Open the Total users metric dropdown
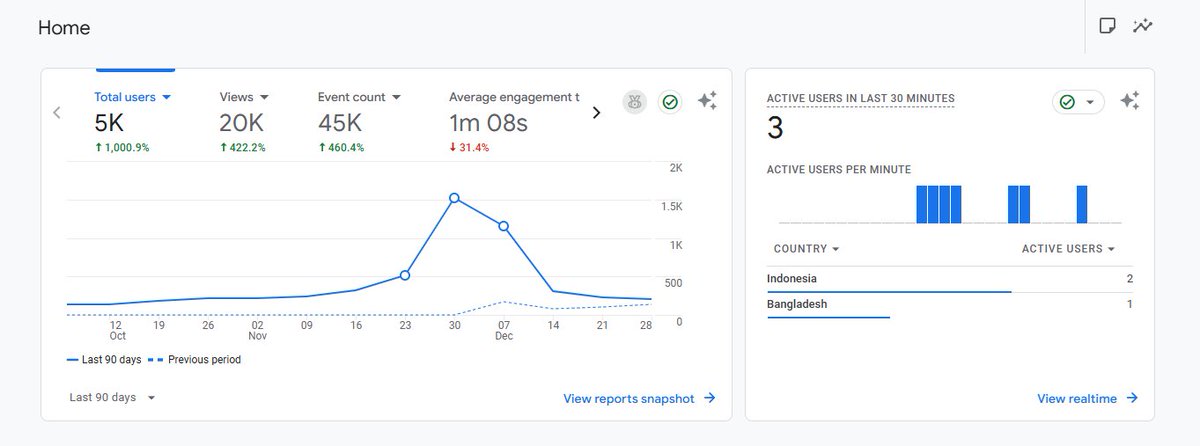This screenshot has height=446, width=1200. click(133, 97)
